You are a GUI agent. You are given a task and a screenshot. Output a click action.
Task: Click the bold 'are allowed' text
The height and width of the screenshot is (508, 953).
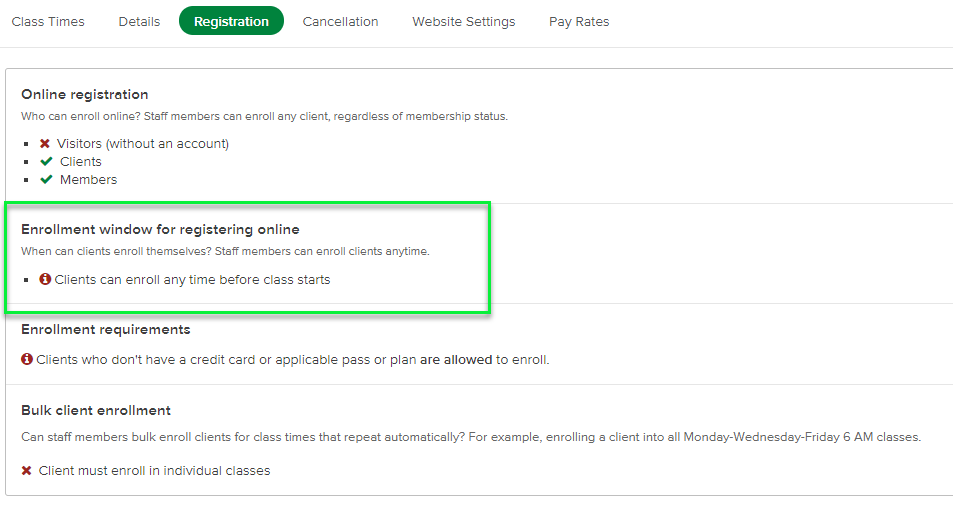point(455,360)
